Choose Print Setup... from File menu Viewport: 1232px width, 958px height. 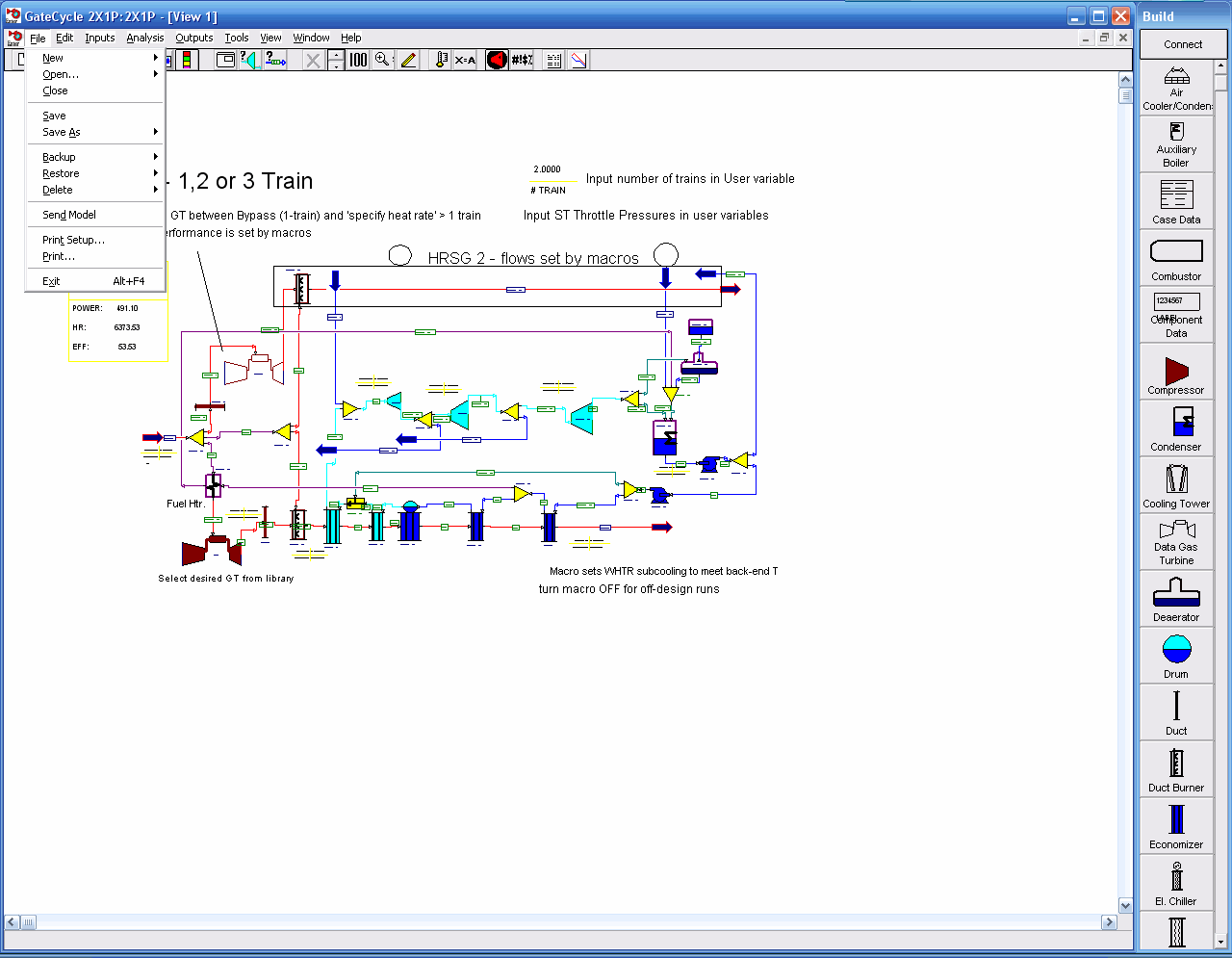click(x=95, y=240)
